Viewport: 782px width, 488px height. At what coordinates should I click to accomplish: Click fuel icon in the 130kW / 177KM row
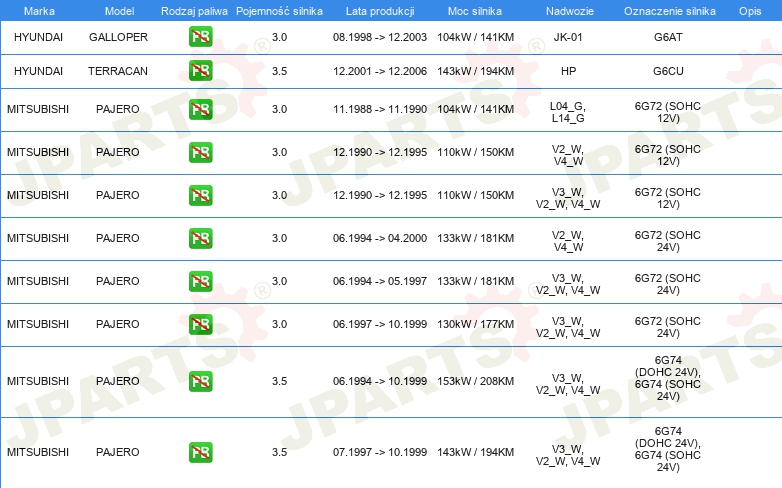[200, 324]
